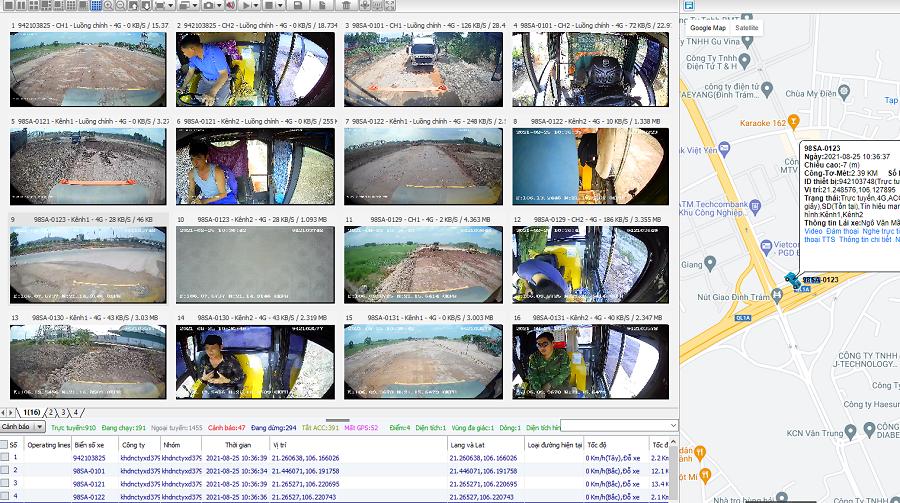Screen dimensions: 900x503
Task: Click the camera snapshot icon in toolbar
Action: (208, 6)
